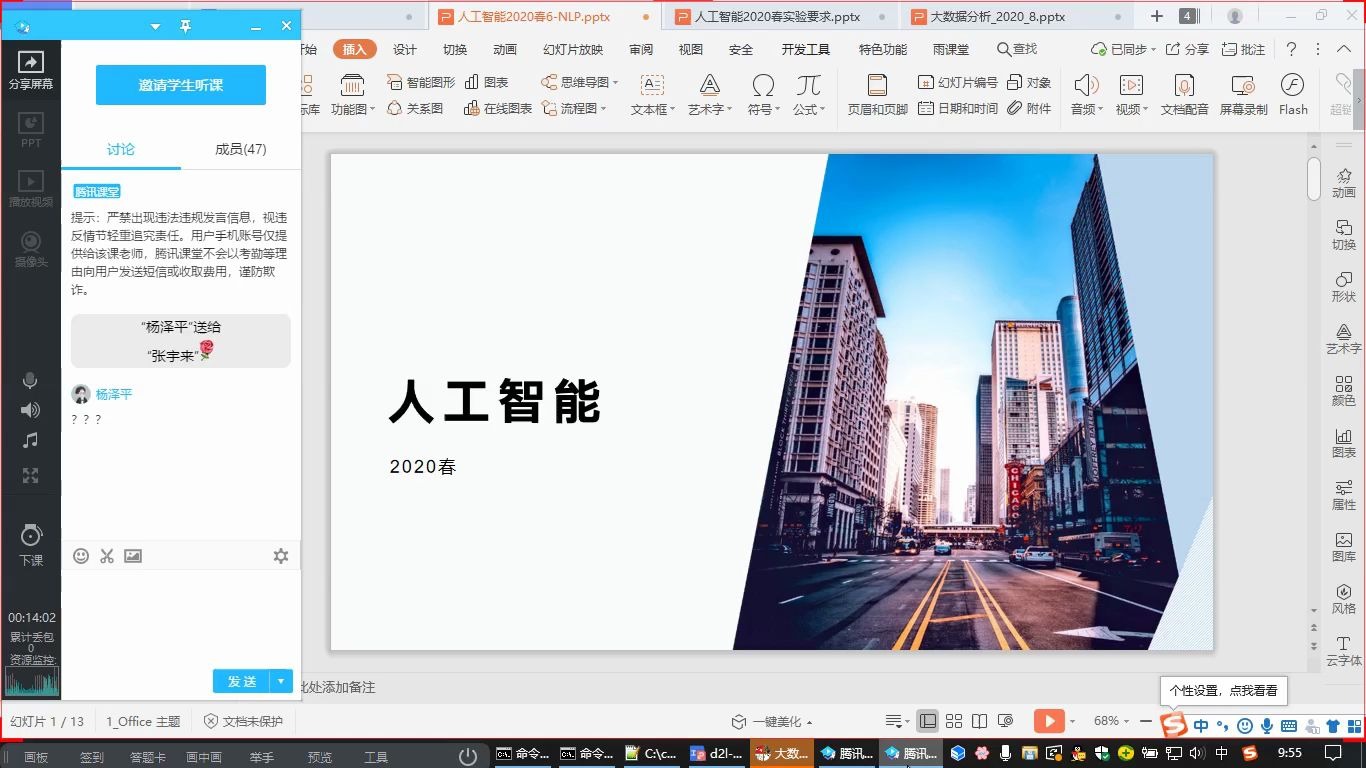Open the 插入 ribbon tab
This screenshot has height=768, width=1366.
coord(355,49)
